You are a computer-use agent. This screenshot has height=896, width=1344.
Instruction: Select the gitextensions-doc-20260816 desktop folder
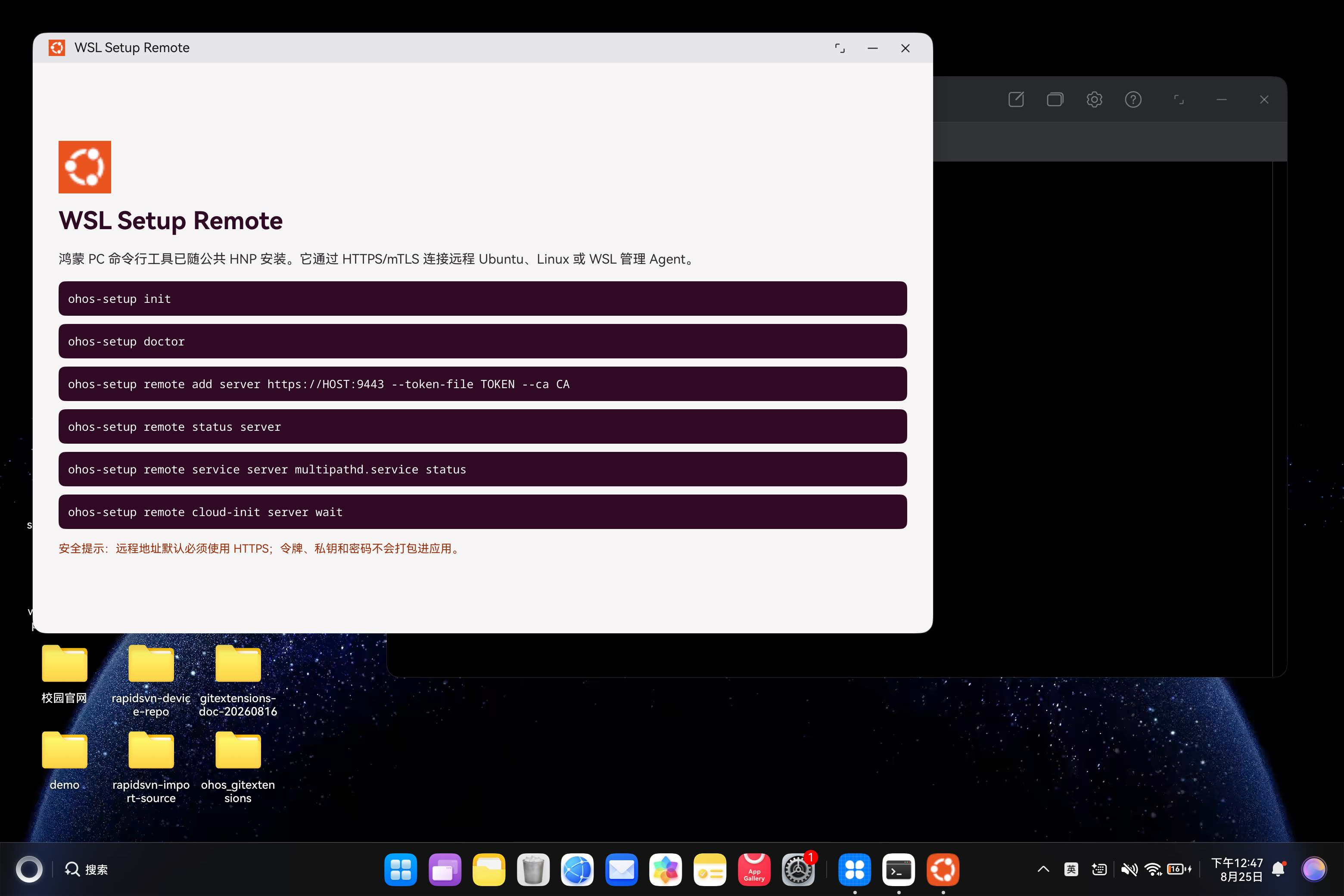238,681
